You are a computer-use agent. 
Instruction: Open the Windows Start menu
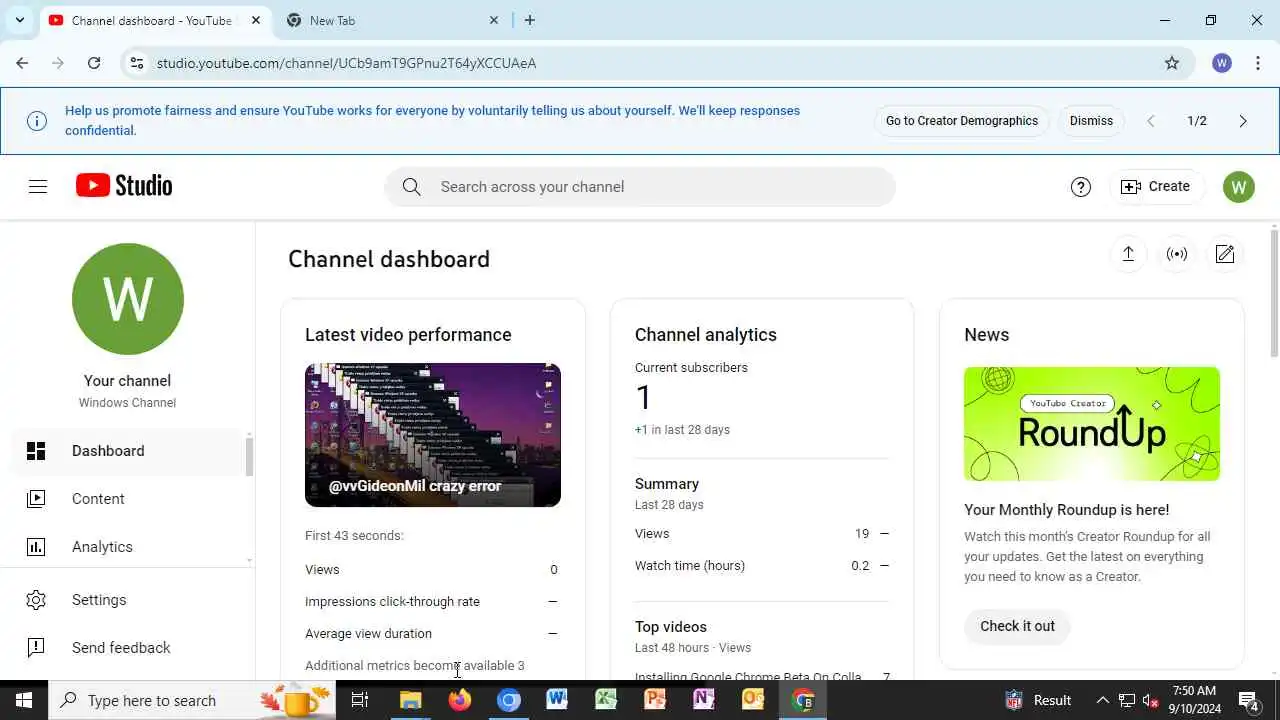[x=24, y=700]
